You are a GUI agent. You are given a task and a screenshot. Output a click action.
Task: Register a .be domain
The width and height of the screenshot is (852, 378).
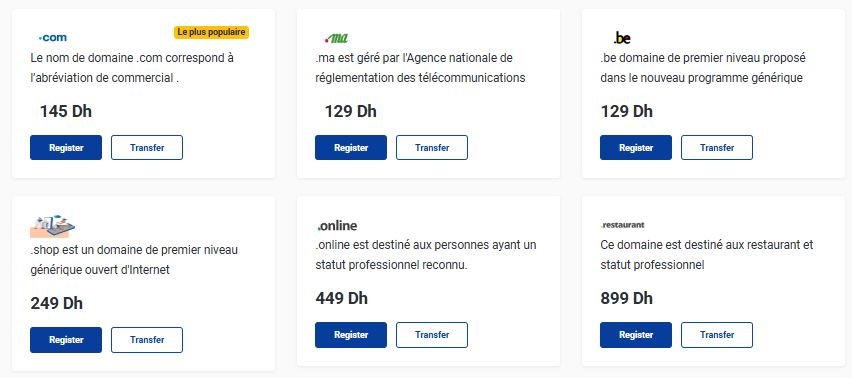coord(636,148)
